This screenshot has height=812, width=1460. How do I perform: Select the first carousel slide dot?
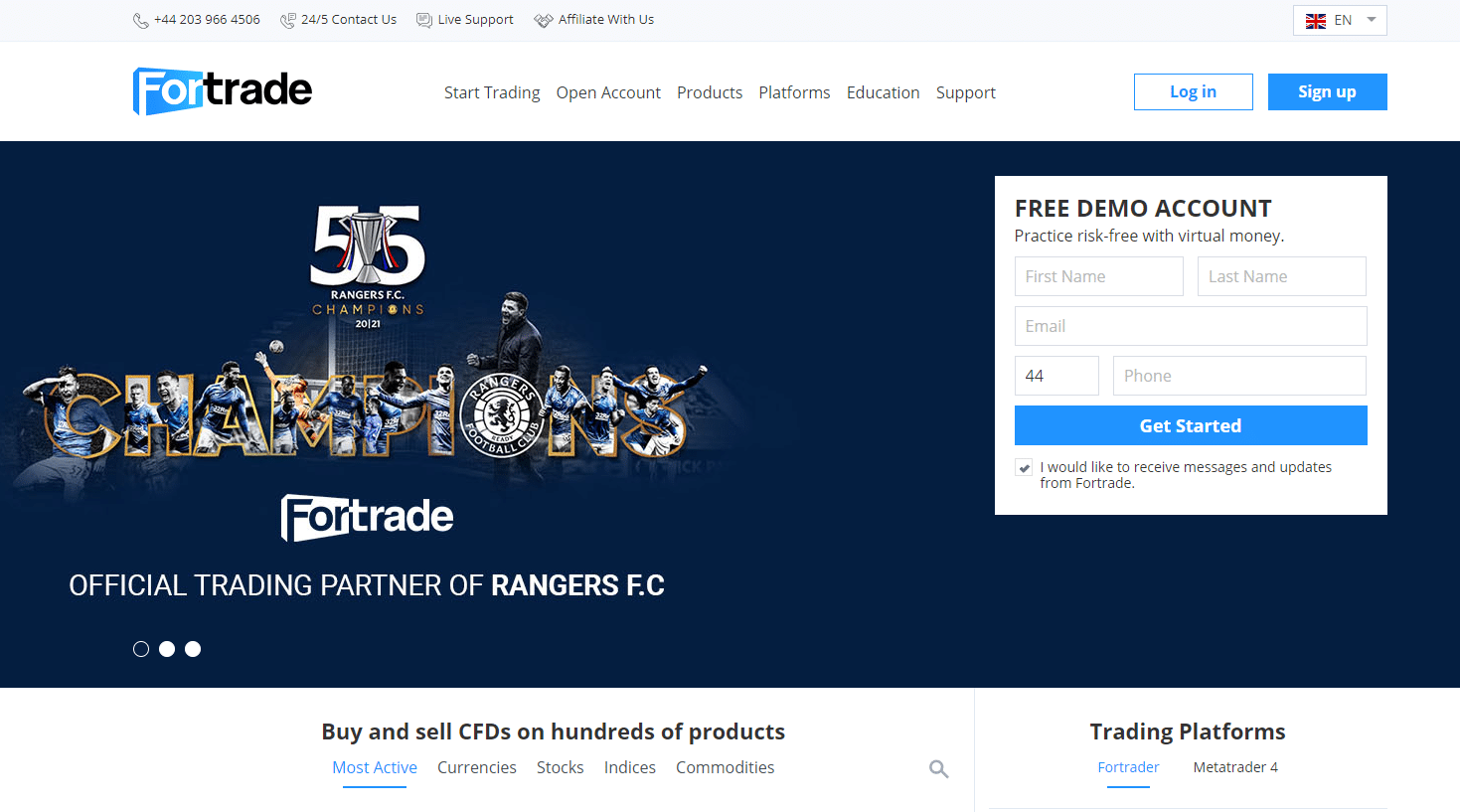141,649
